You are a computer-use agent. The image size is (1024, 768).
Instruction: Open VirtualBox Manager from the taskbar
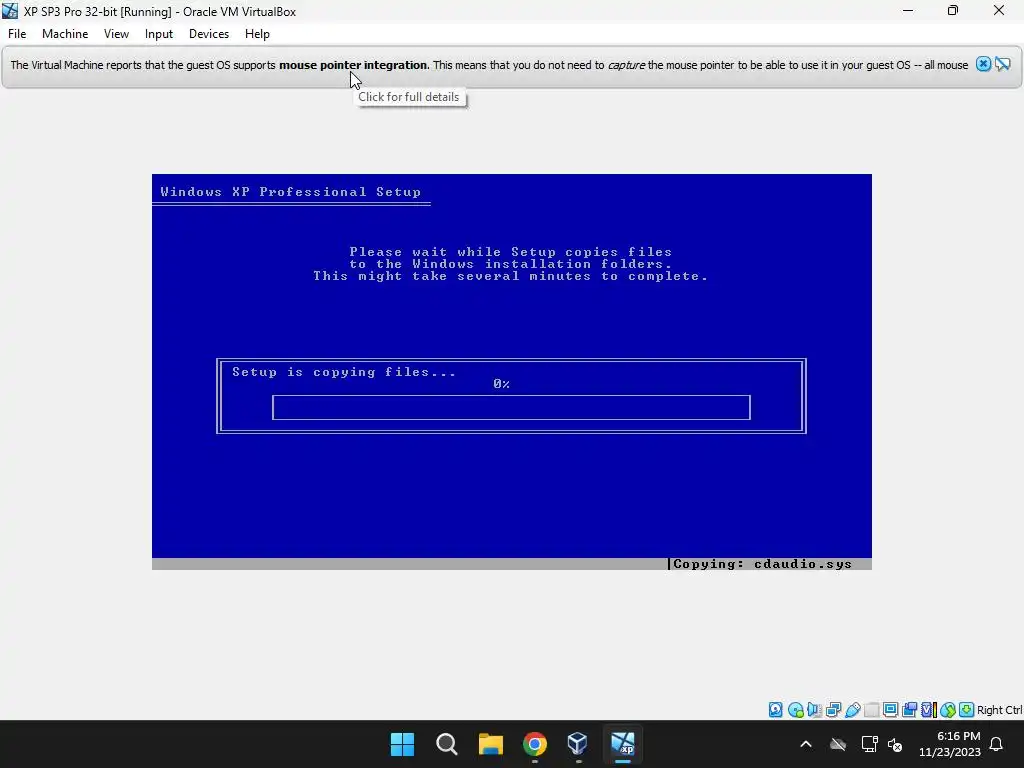(x=579, y=744)
